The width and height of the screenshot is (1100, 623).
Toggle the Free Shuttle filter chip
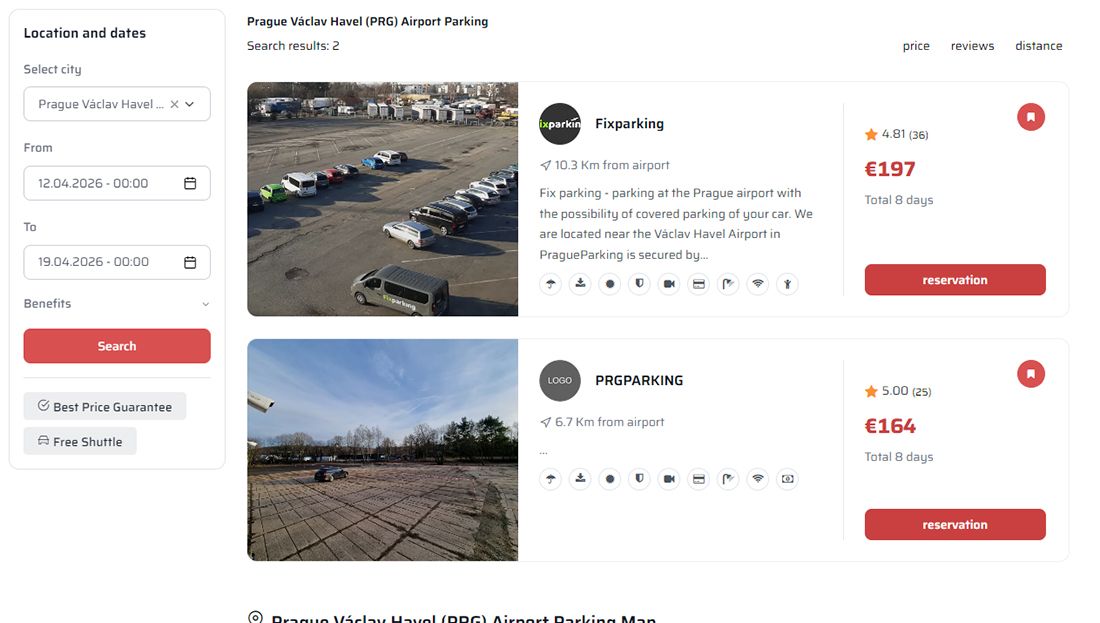tap(80, 441)
